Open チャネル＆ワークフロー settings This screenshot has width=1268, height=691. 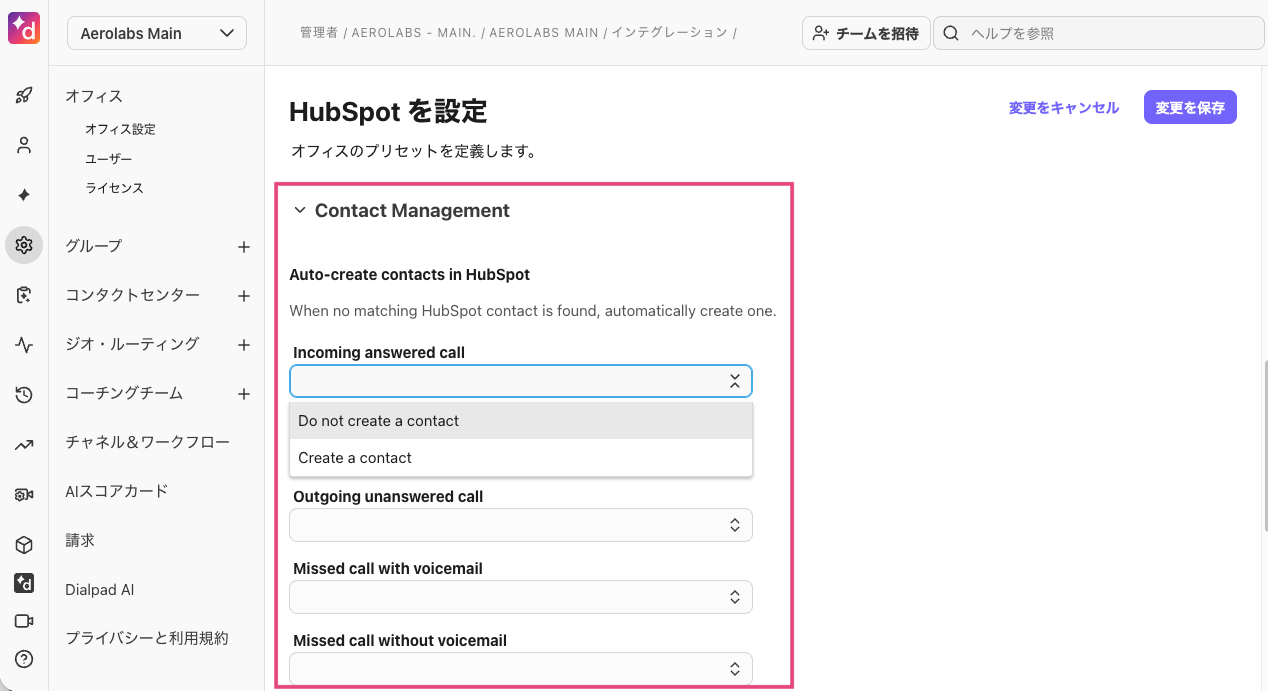(147, 442)
